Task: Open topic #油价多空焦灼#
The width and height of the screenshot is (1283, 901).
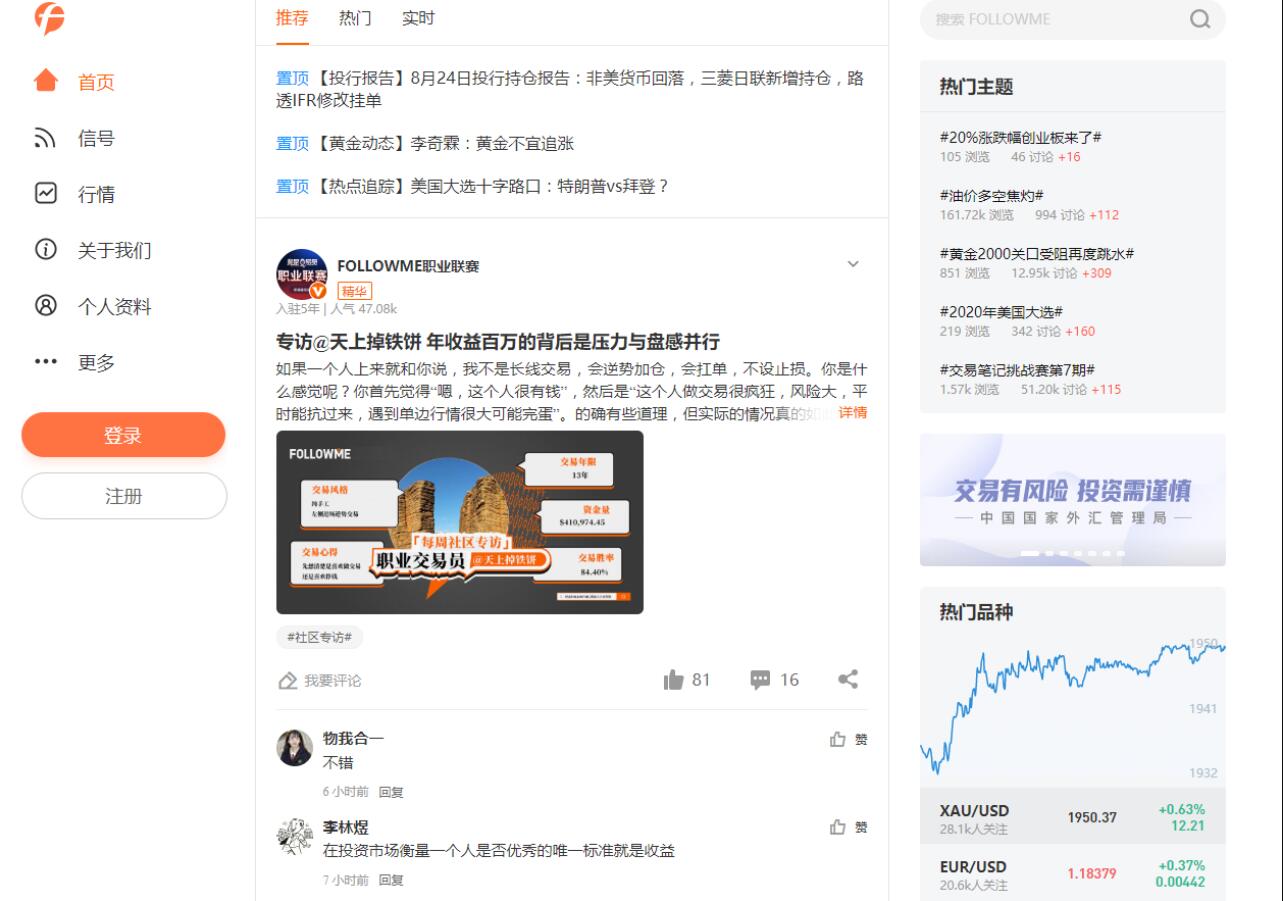Action: [x=992, y=195]
